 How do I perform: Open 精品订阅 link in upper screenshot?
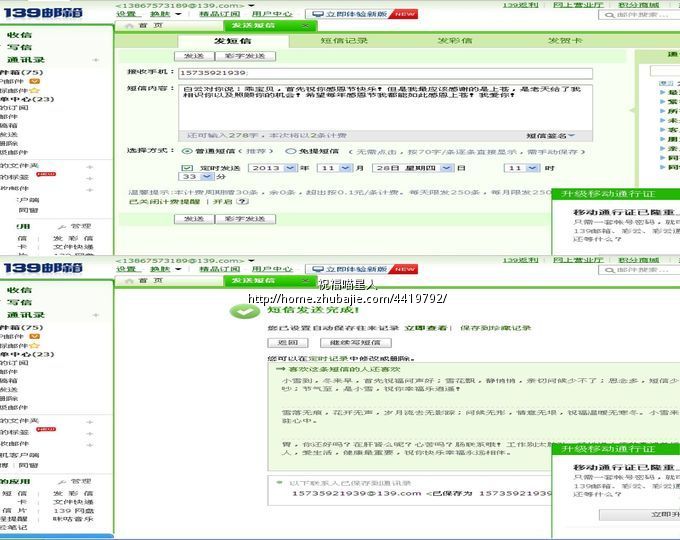219,14
